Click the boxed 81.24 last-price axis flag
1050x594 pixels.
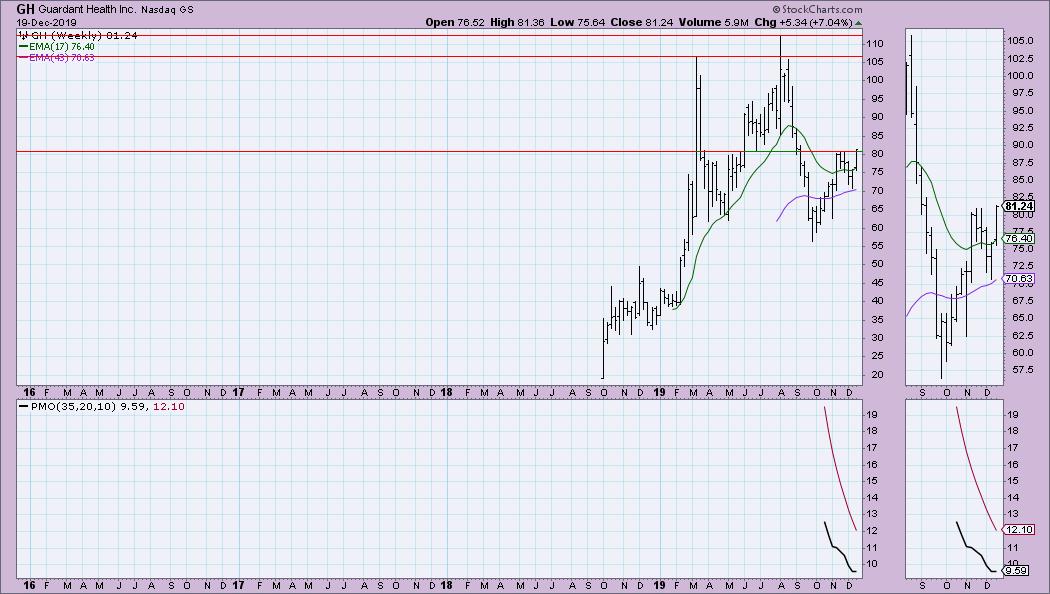[x=1020, y=206]
